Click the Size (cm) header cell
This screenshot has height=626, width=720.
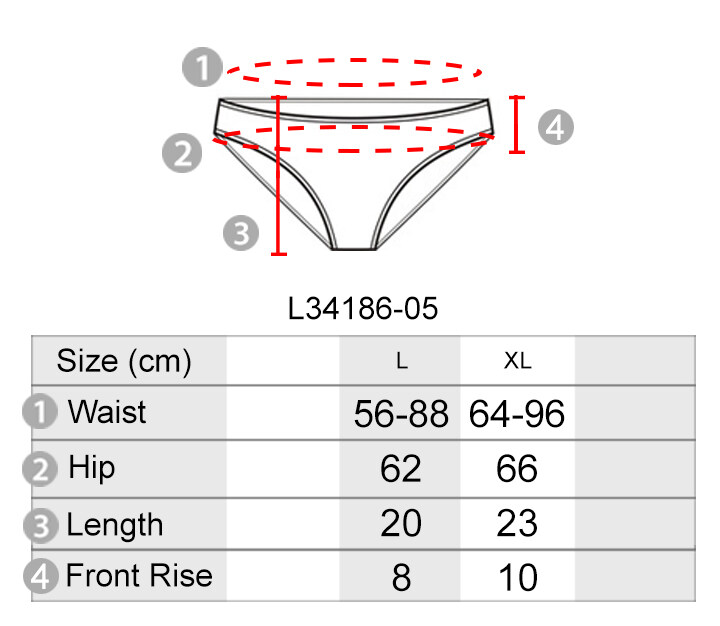point(124,360)
